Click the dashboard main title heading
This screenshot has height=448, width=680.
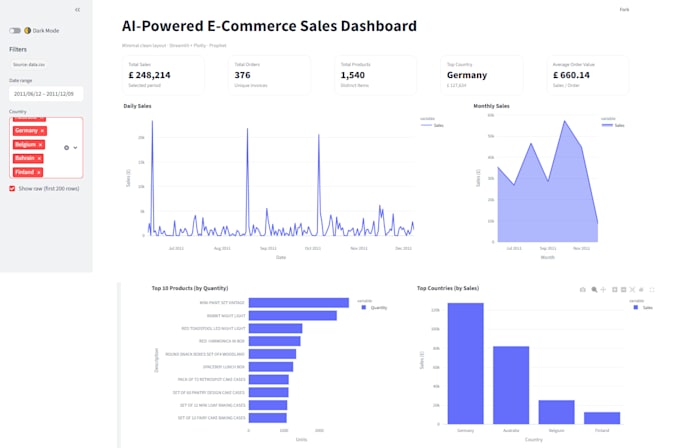(x=269, y=26)
